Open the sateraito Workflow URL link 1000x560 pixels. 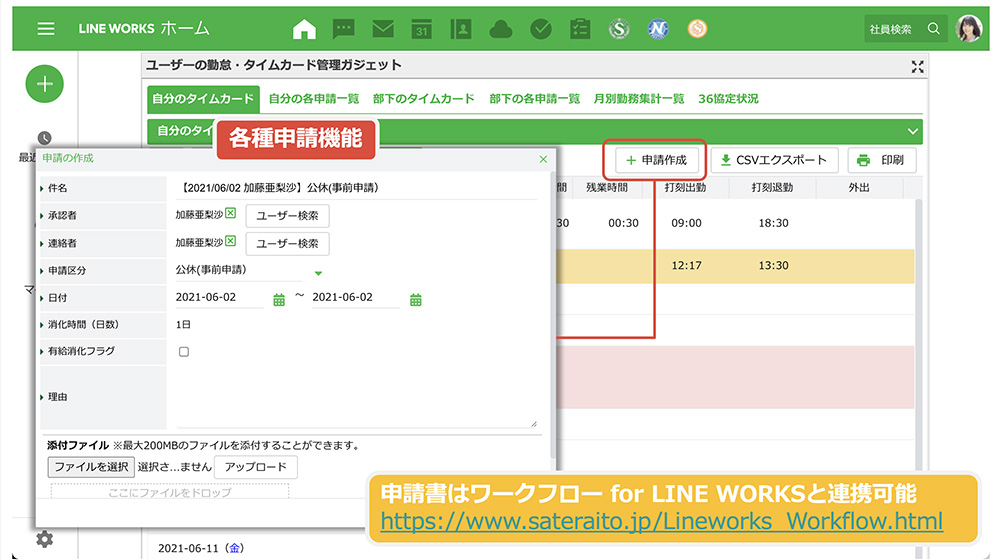click(x=661, y=521)
